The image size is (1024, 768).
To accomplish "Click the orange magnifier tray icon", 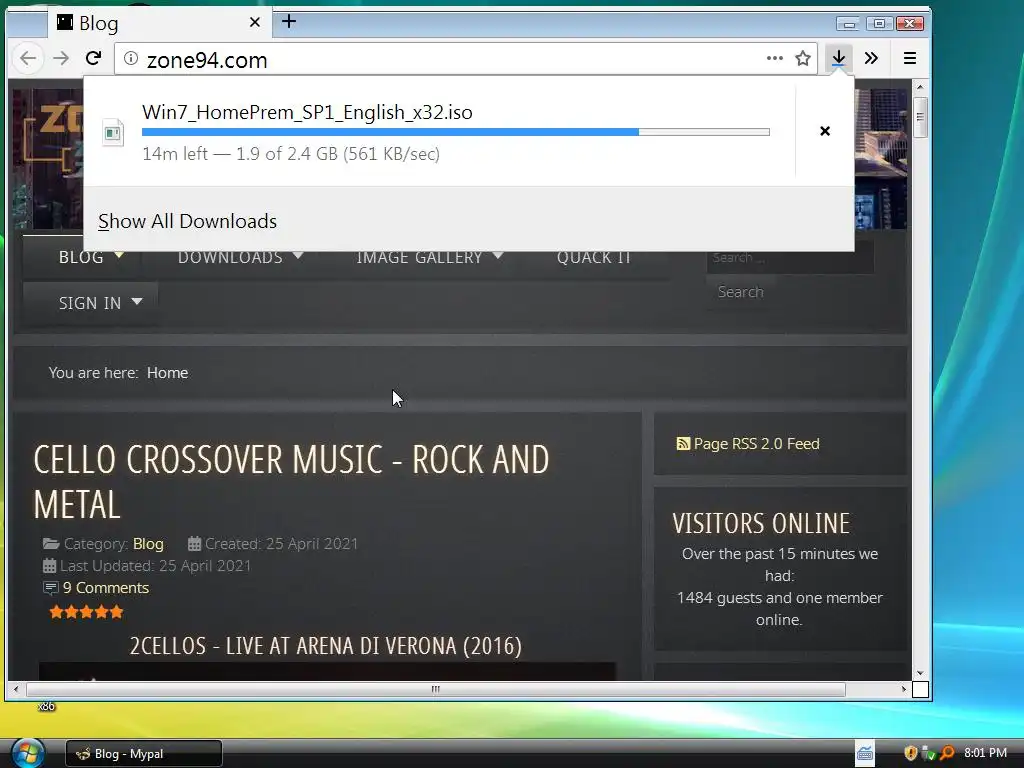I will (947, 753).
